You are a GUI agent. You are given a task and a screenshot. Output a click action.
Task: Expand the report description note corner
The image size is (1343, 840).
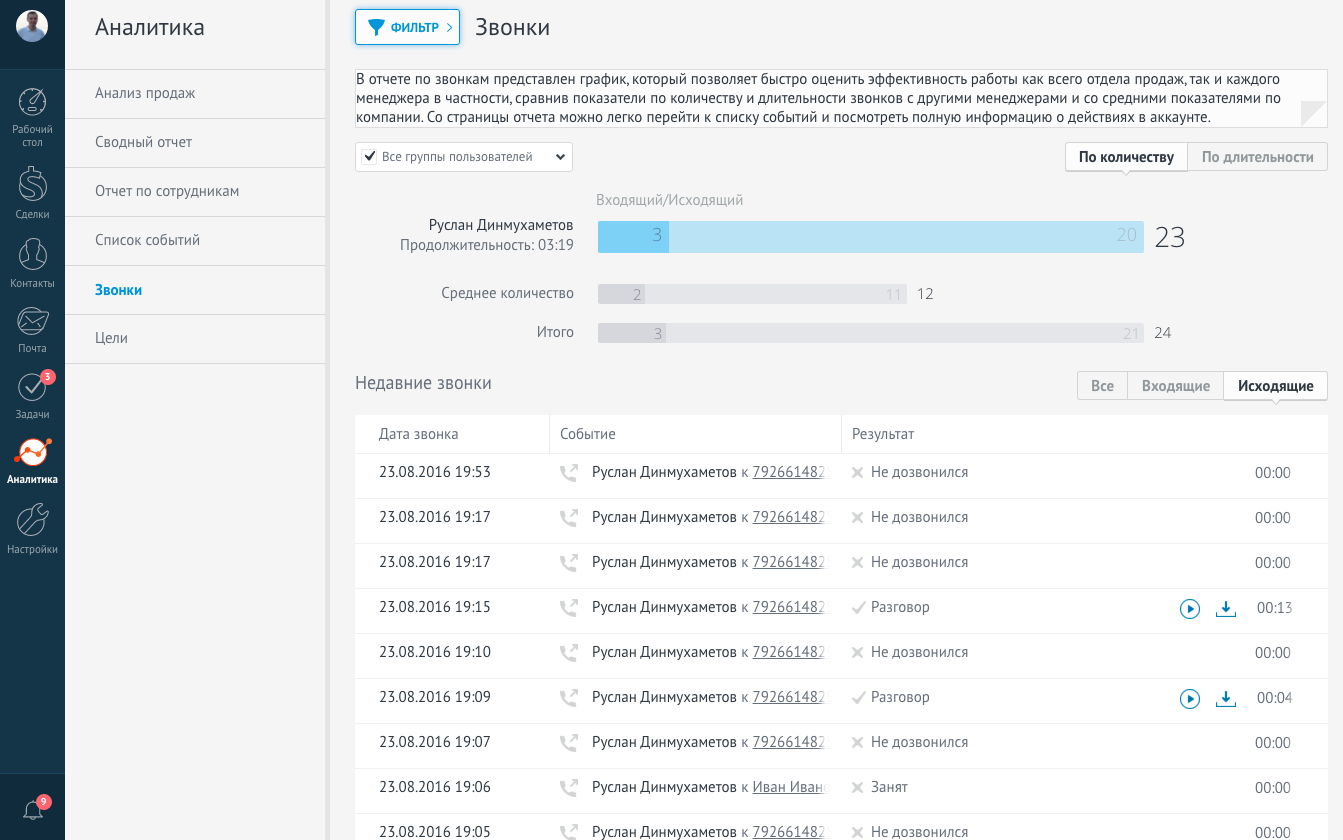coord(1313,114)
